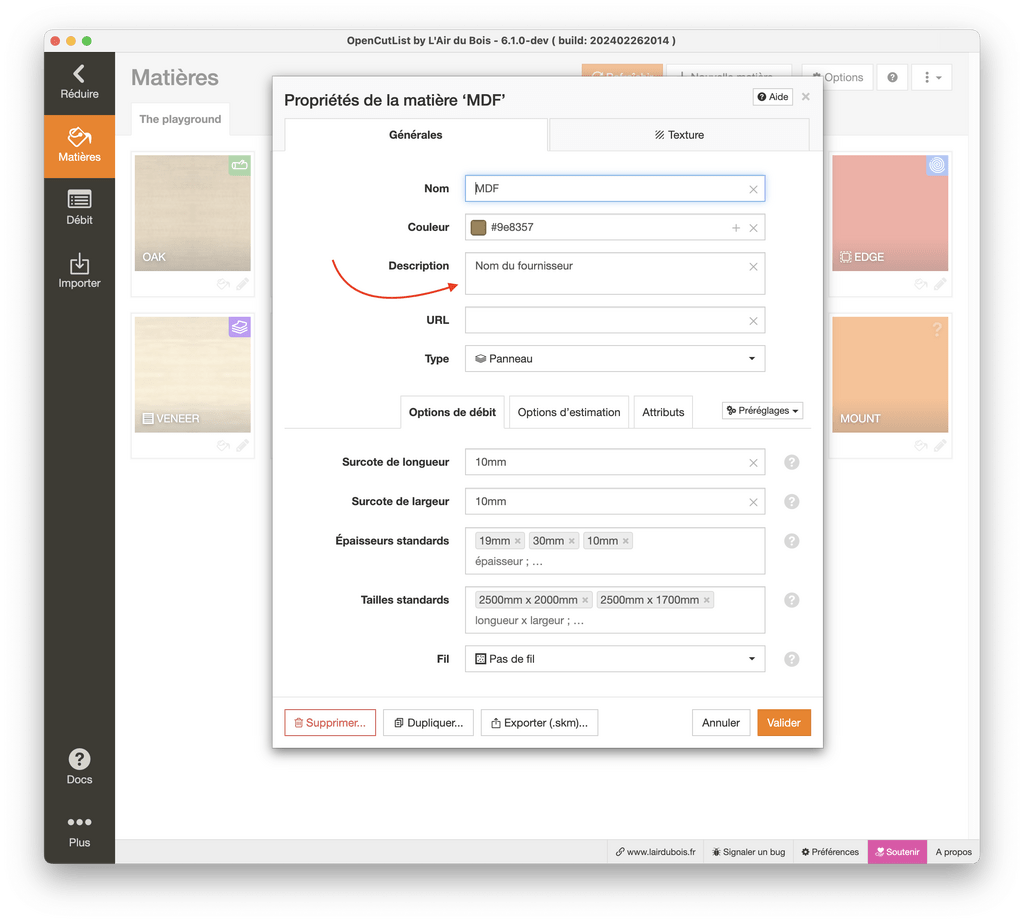Show help for Surcote de largeur
This screenshot has width=1024, height=922.
tap(792, 501)
